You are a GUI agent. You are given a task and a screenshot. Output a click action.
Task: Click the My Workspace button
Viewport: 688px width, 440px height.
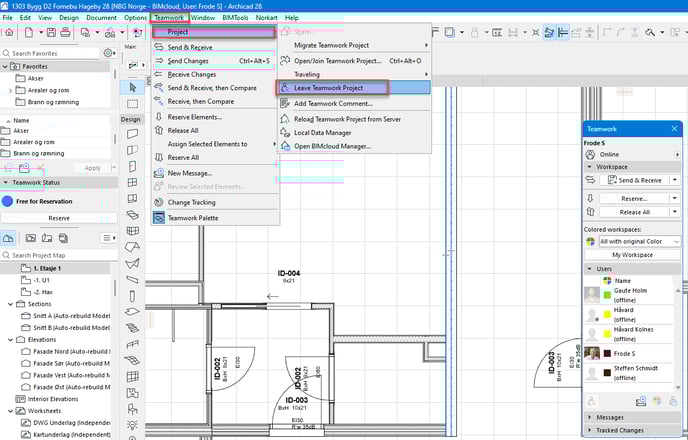(632, 255)
